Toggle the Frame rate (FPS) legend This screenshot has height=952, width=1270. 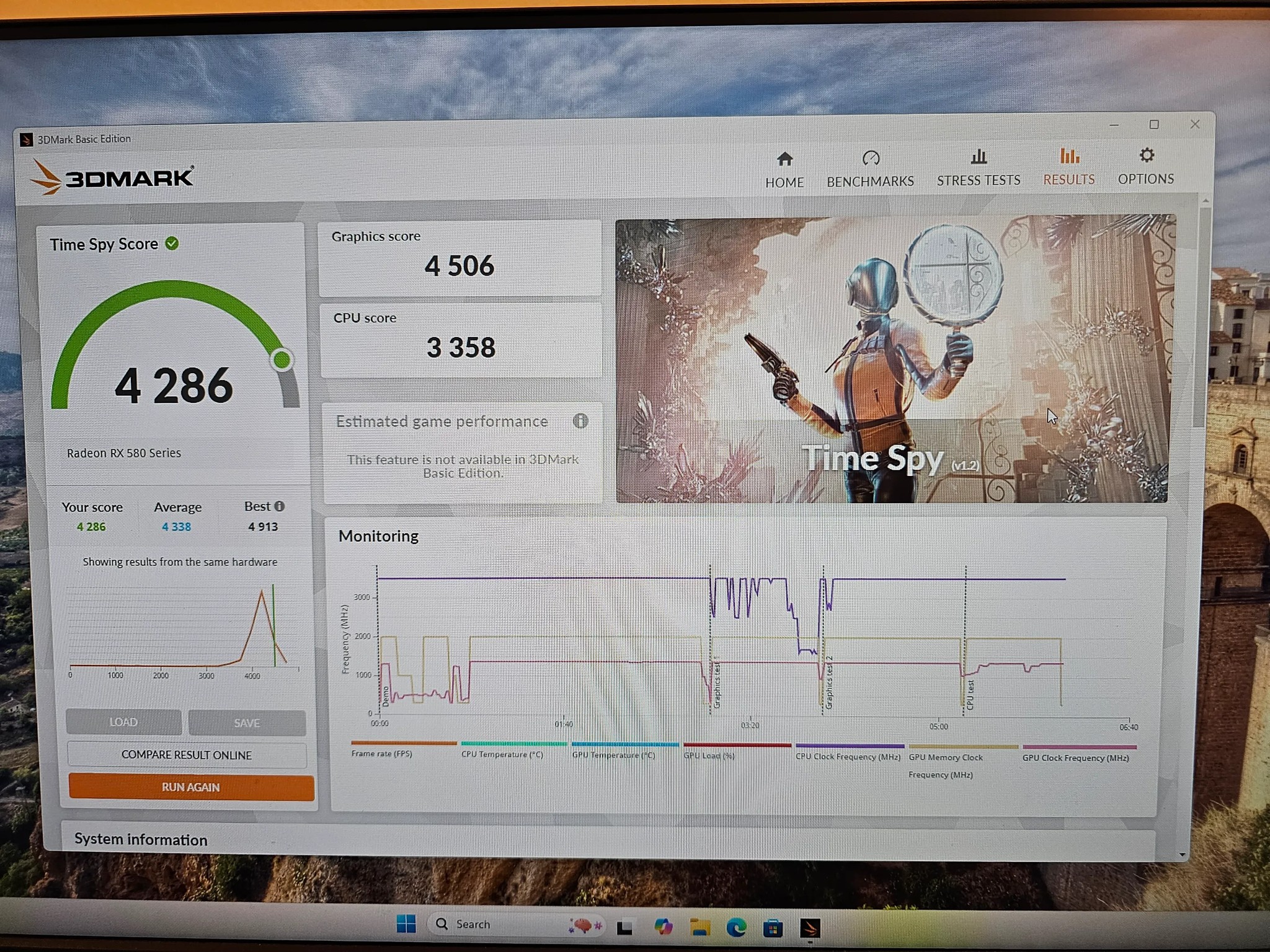[x=382, y=754]
